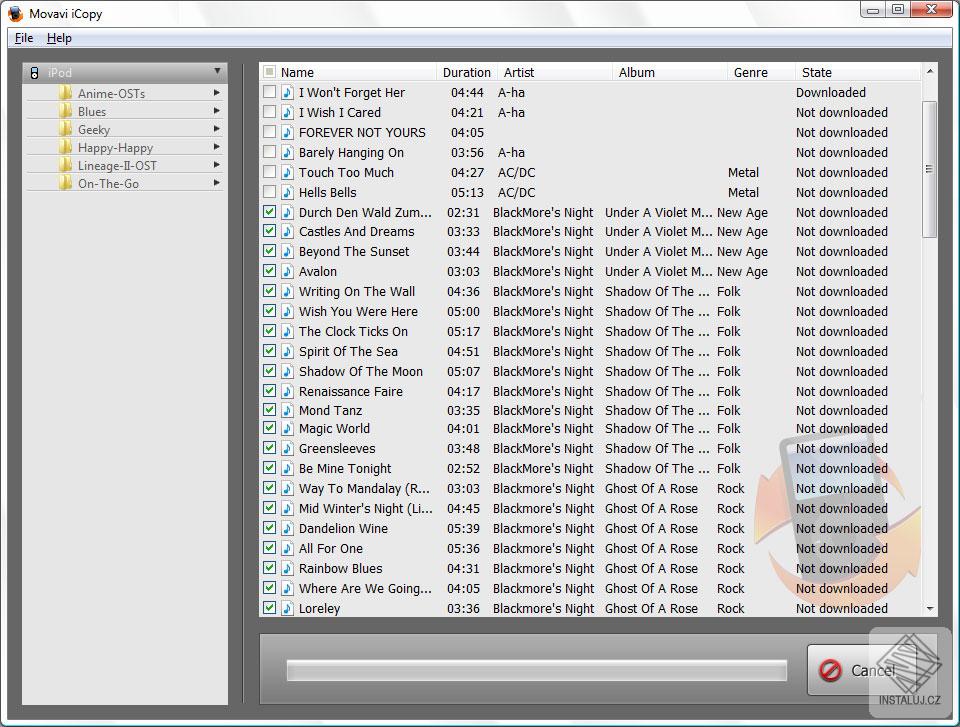Select the Mid Winter's Night track name

pos(366,508)
